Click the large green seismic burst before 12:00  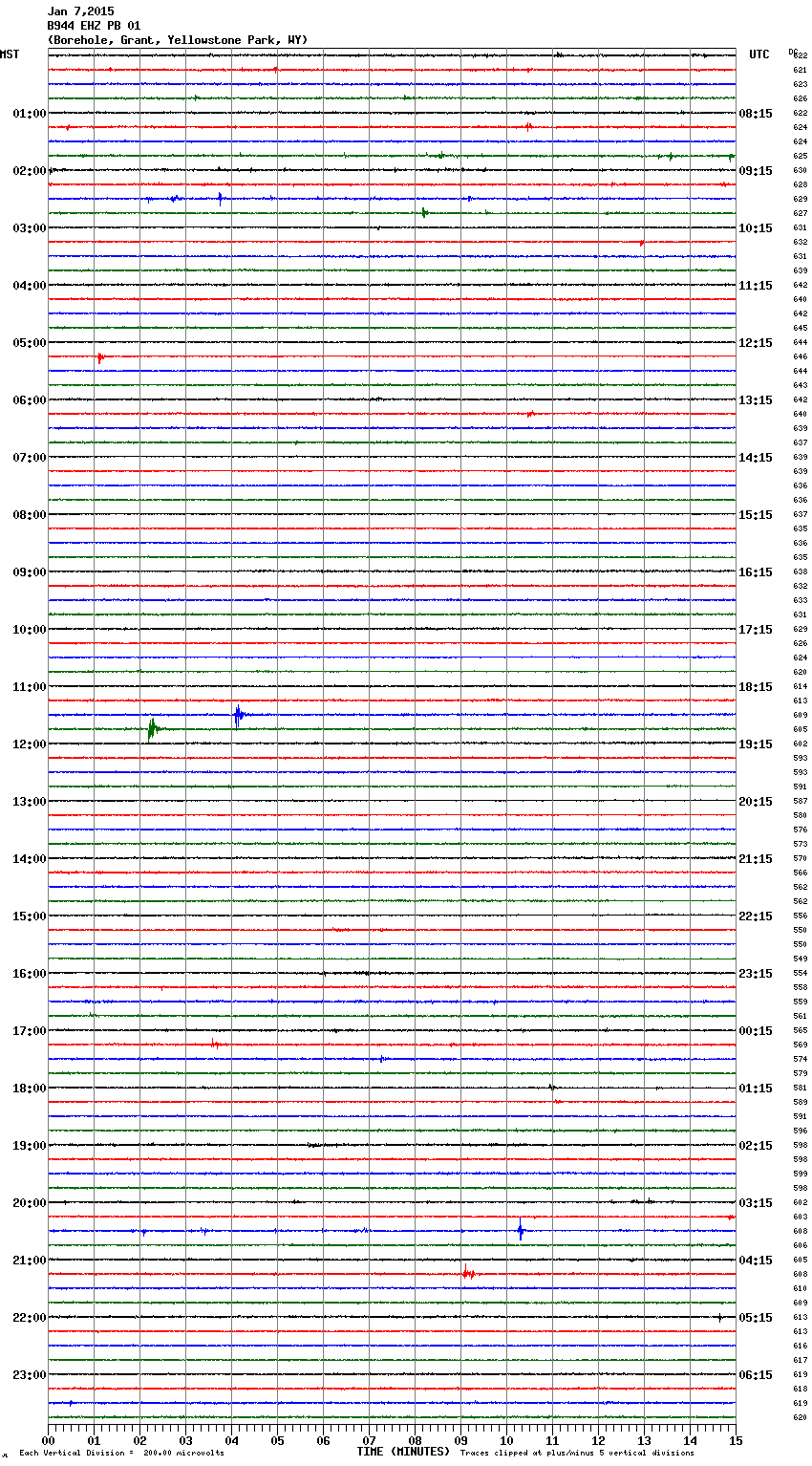coord(152,729)
